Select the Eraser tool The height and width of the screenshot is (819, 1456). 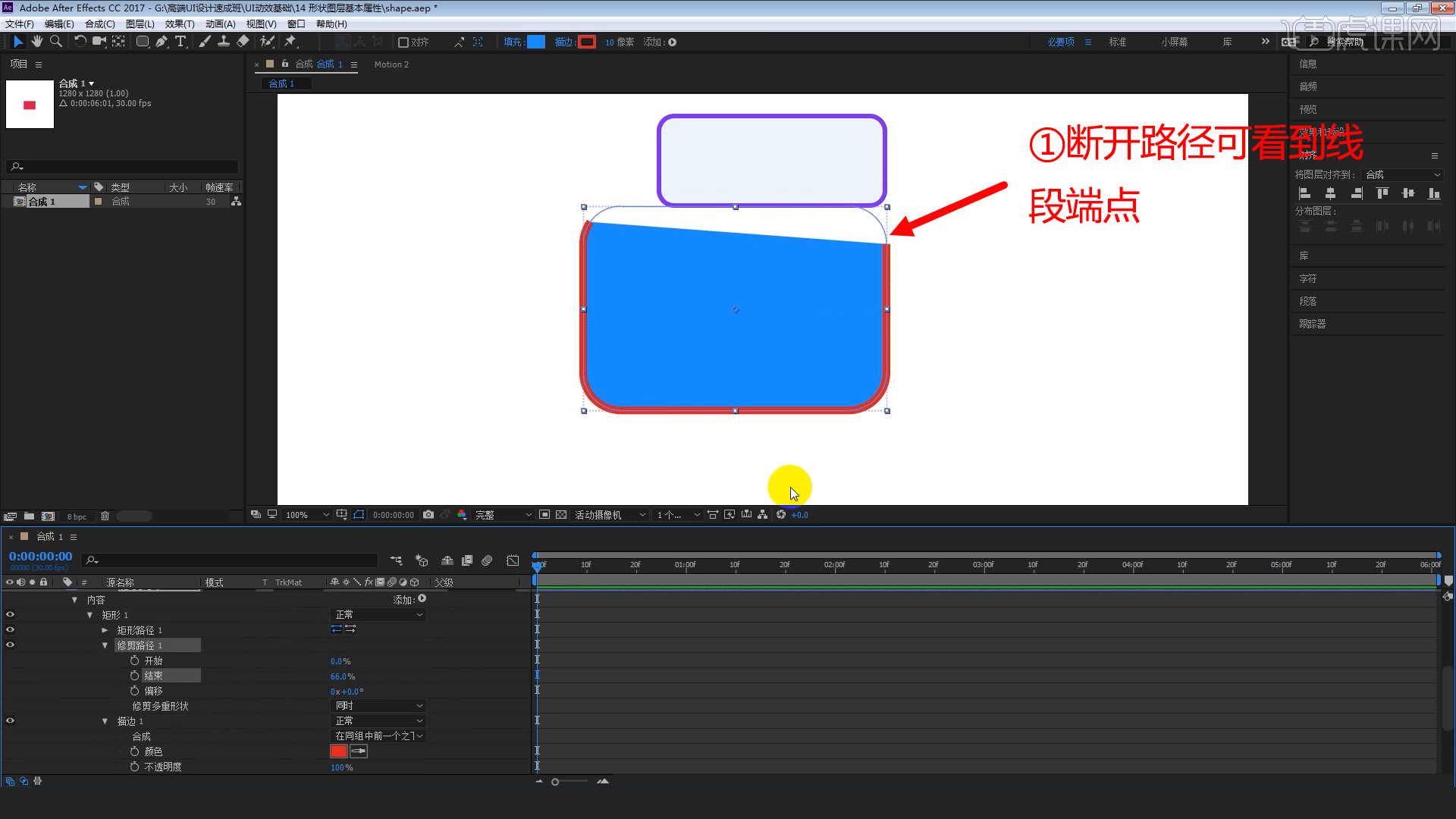(x=243, y=42)
